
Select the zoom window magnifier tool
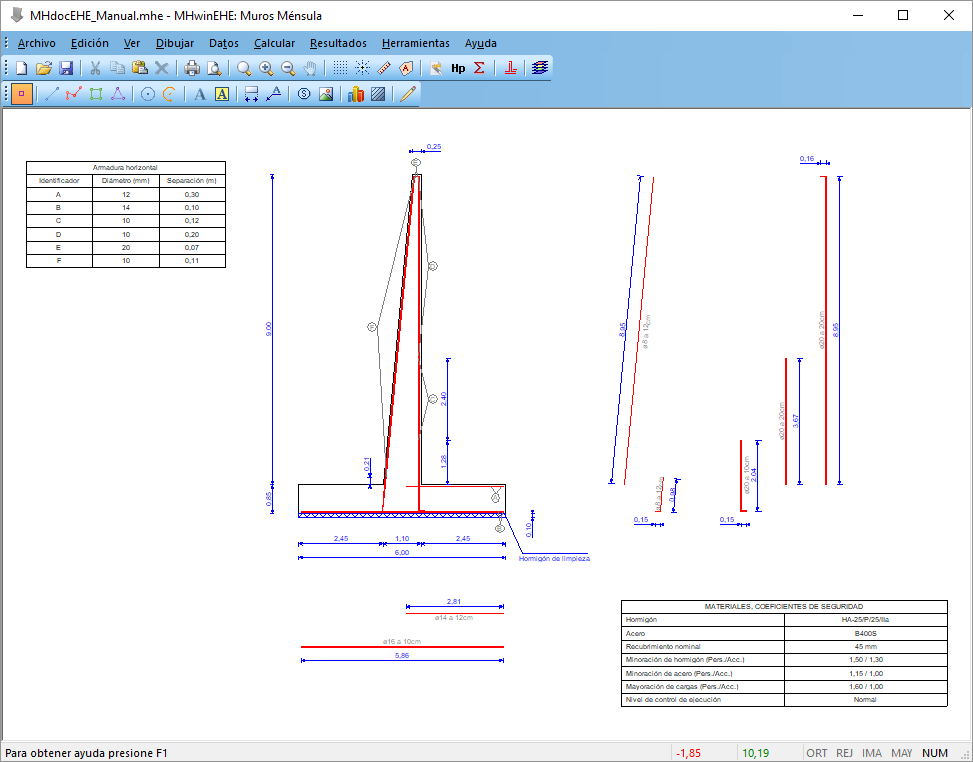244,68
